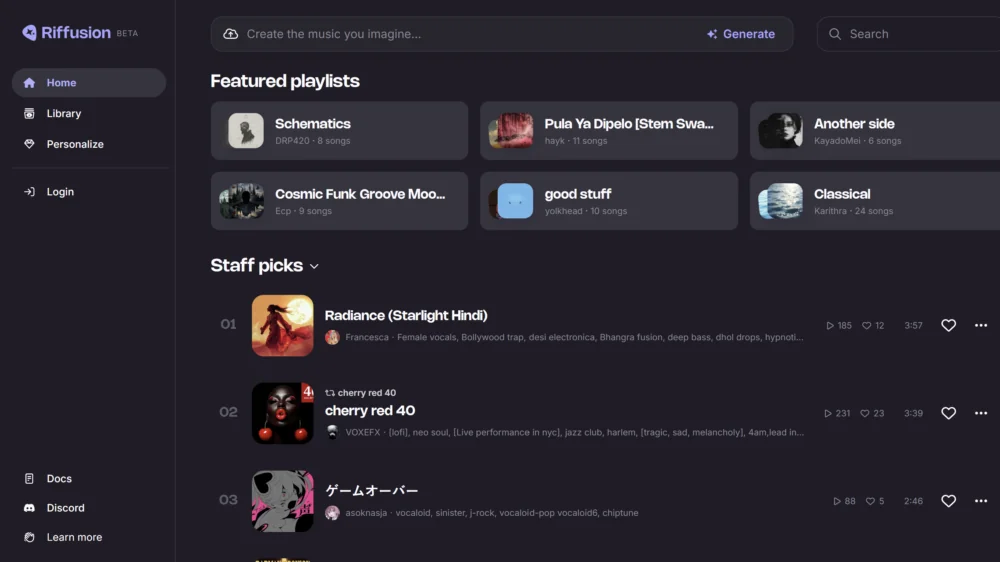The height and width of the screenshot is (562, 1000).
Task: Open more options for Radiance track
Action: click(x=980, y=326)
